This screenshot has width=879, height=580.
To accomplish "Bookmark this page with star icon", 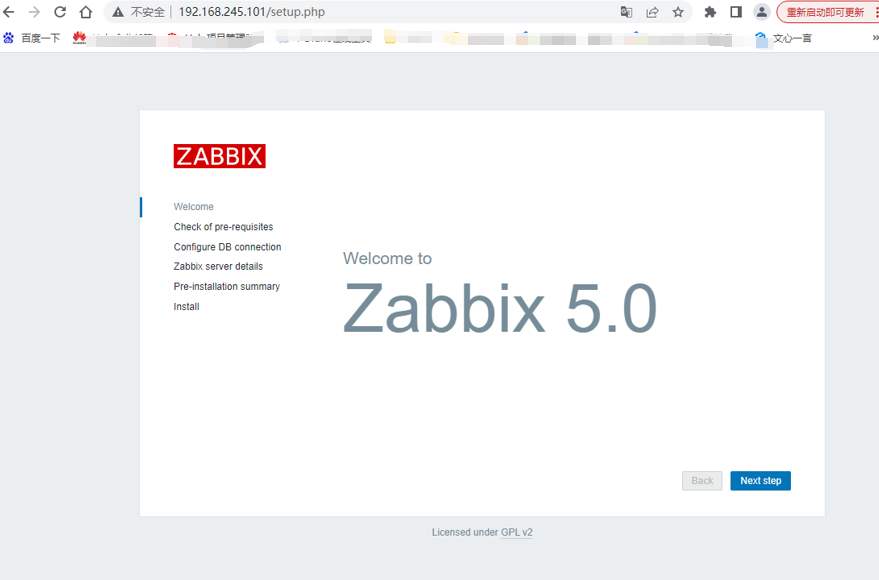I will point(678,12).
